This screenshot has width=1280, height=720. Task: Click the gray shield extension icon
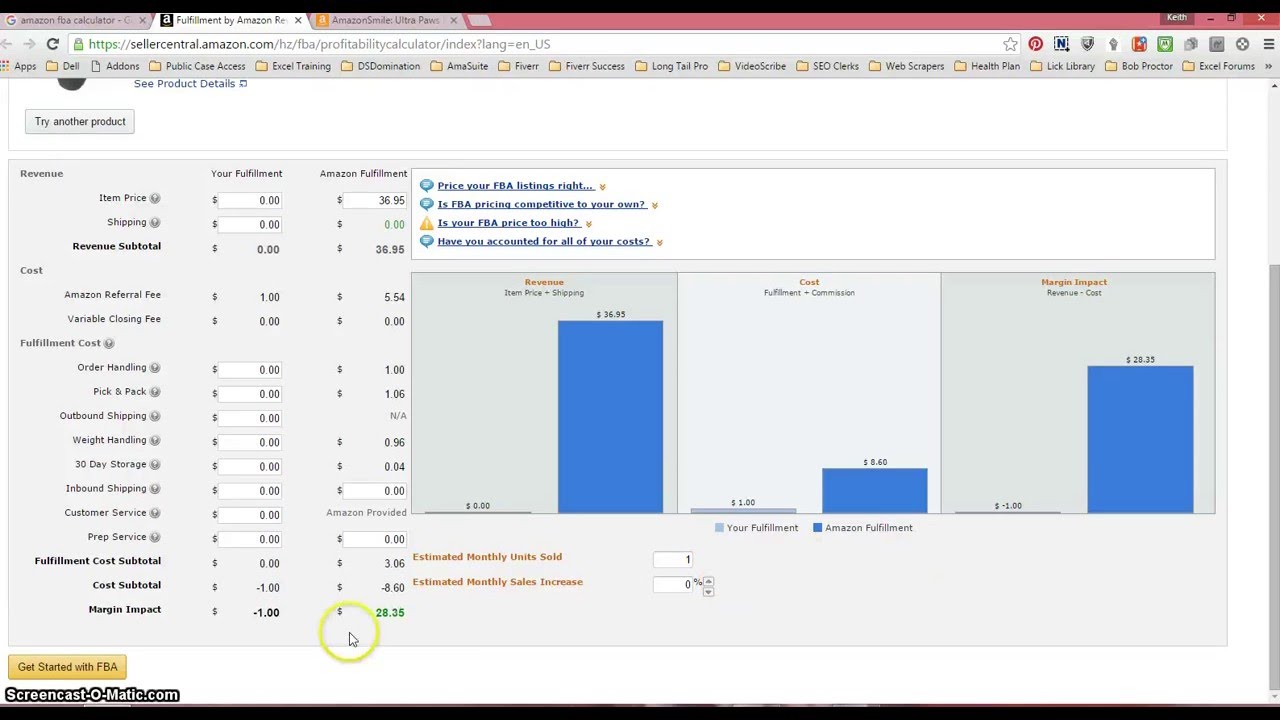point(1087,44)
